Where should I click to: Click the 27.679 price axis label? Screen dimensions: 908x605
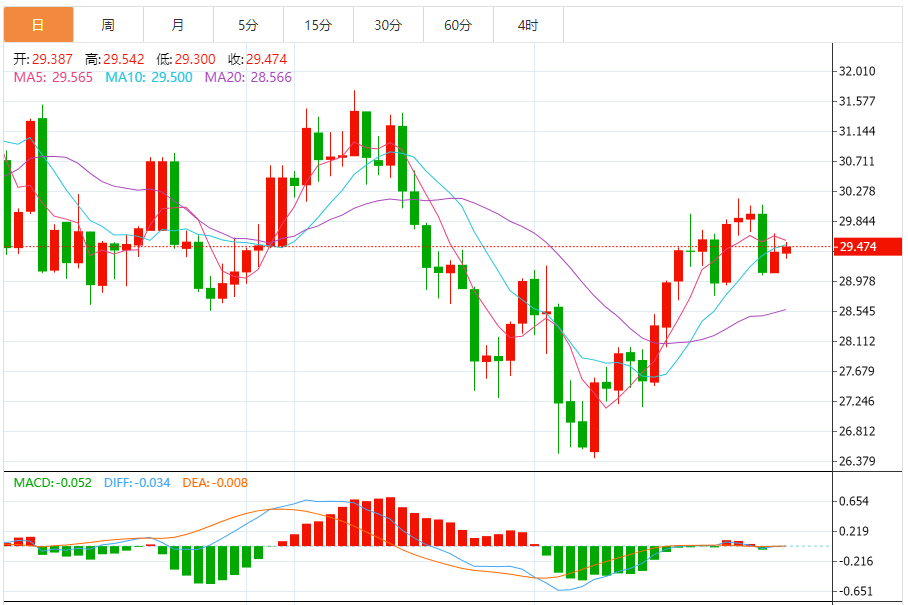pyautogui.click(x=857, y=371)
